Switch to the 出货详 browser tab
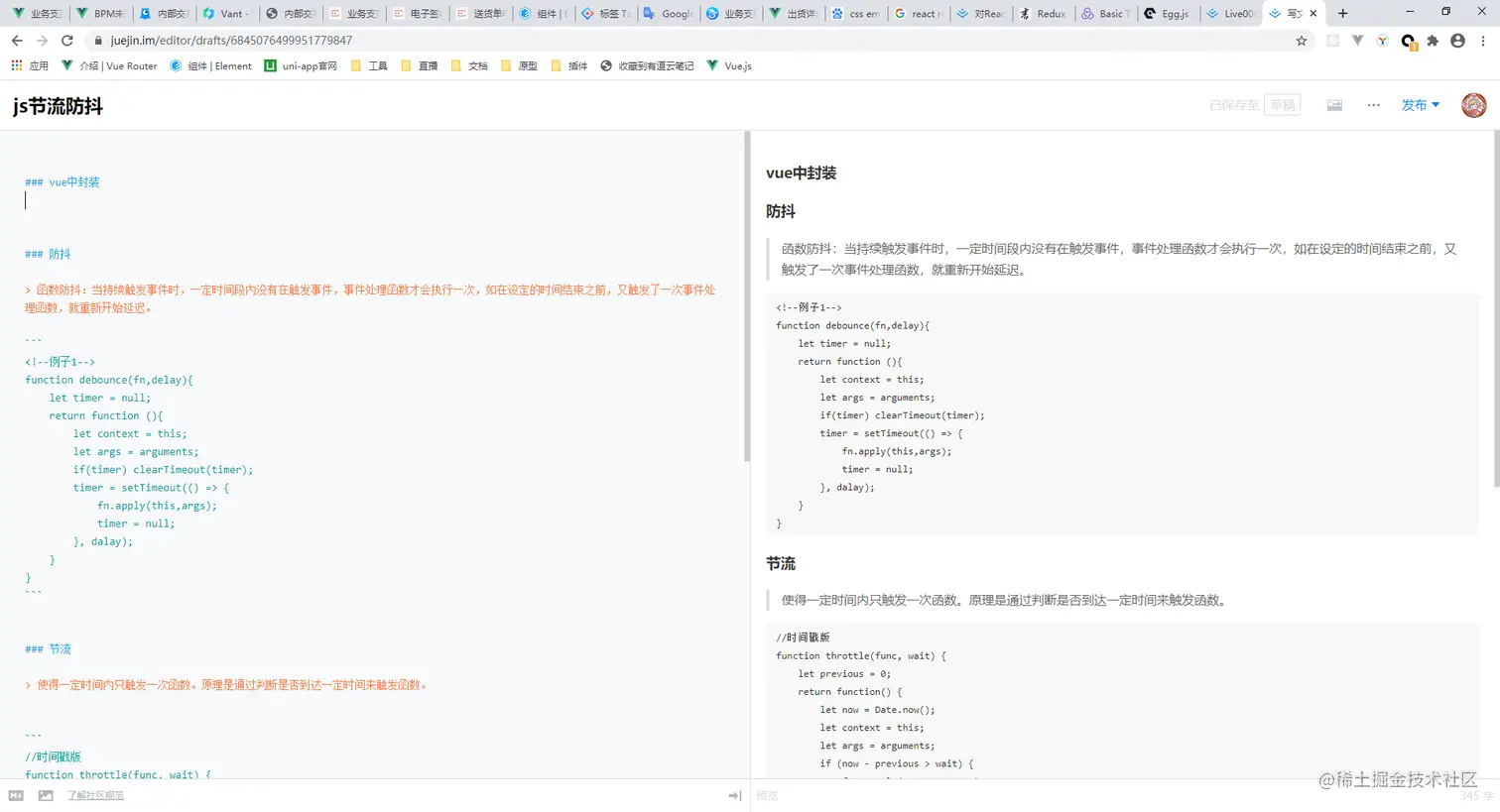 794,14
